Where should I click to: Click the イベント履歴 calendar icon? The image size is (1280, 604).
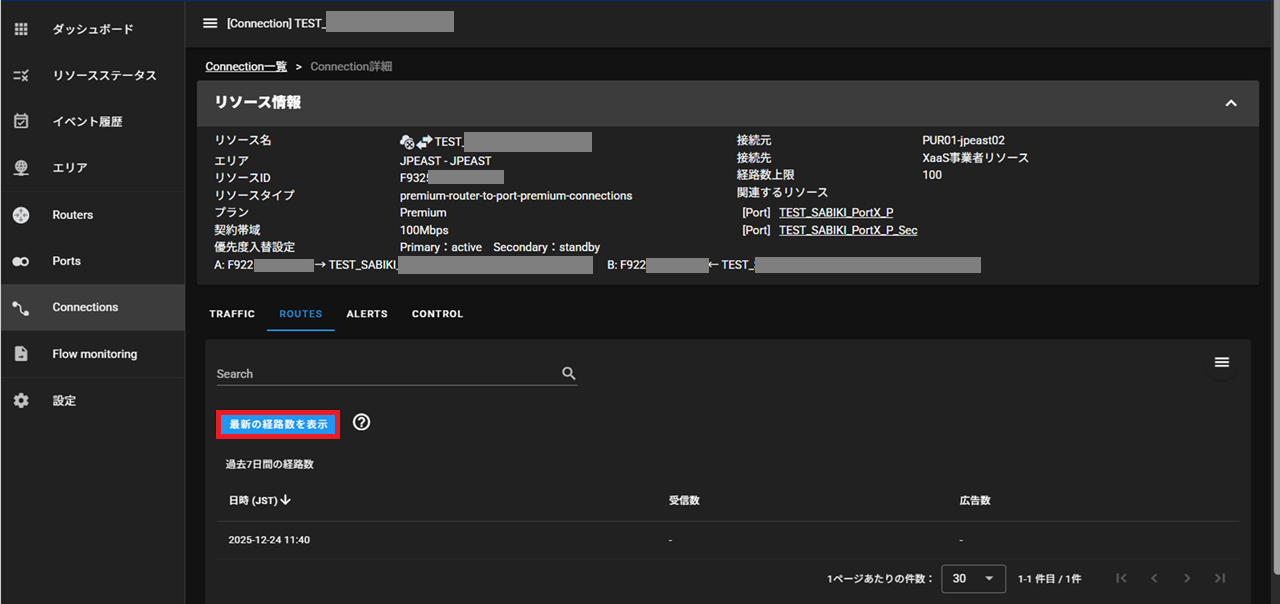pyautogui.click(x=21, y=122)
